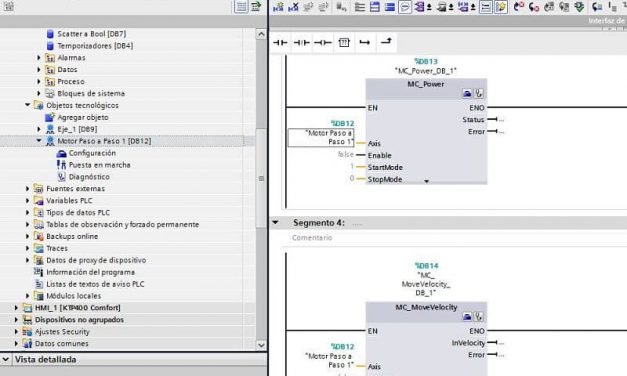
Task: Insert an output coil from favorites
Action: [x=323, y=42]
